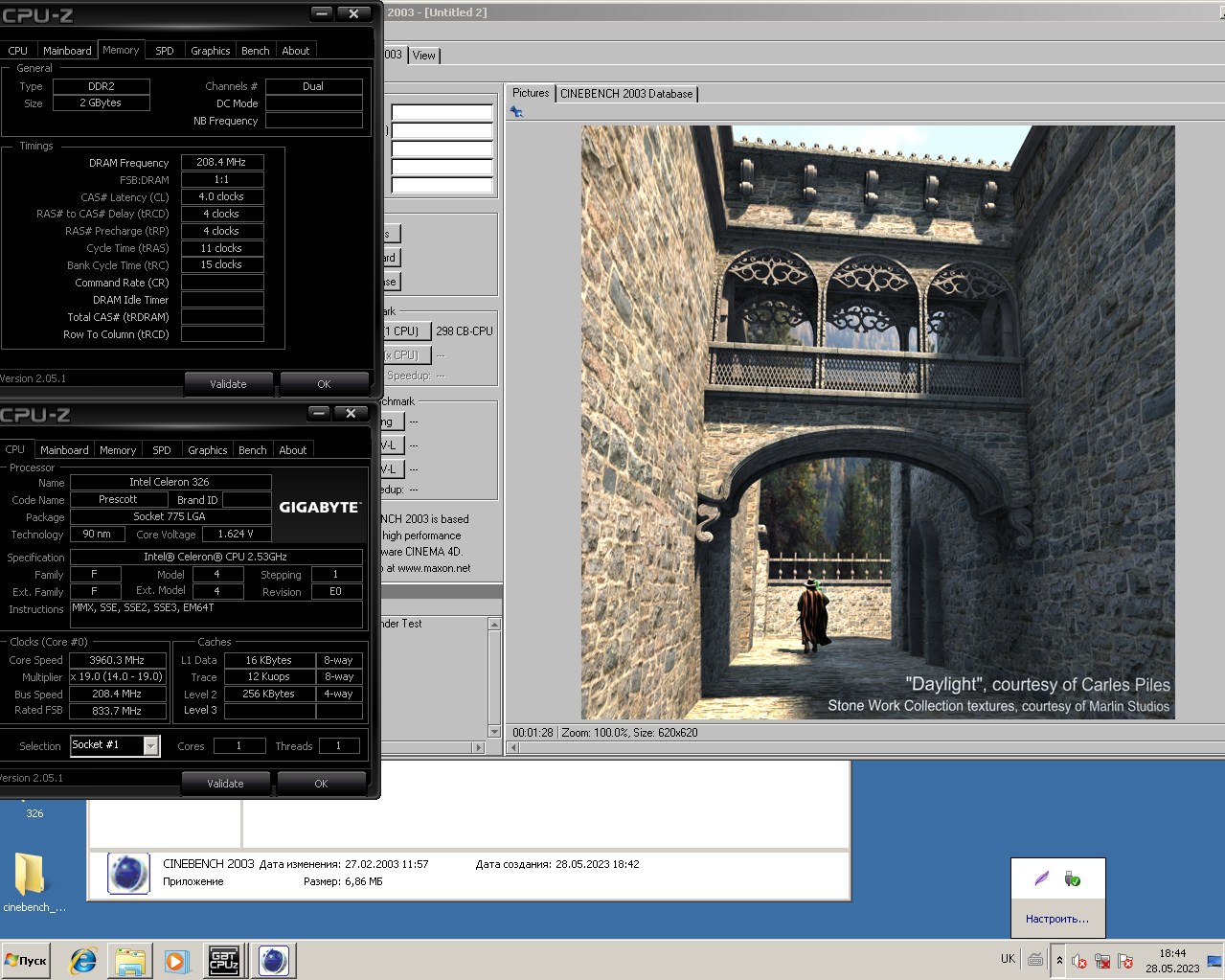Screen dimensions: 1225x980
Task: Click Rated FSB value 833.7 MHz
Action: click(117, 712)
